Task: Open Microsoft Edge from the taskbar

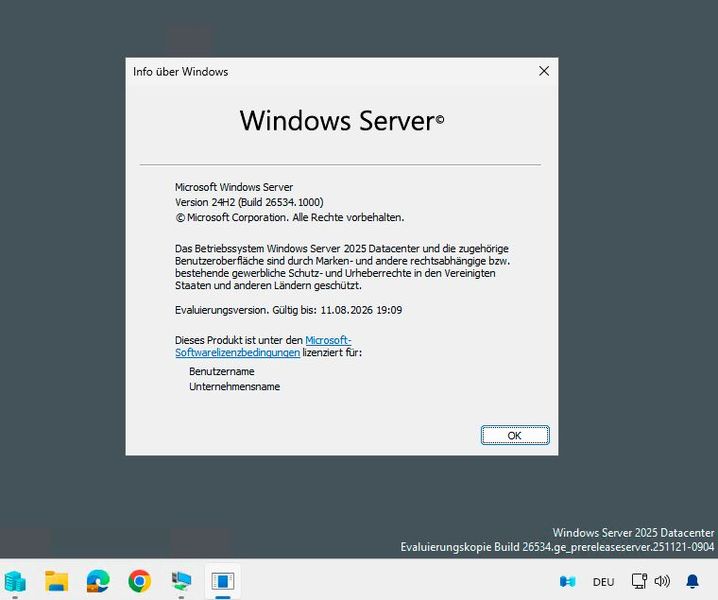Action: pos(98,582)
